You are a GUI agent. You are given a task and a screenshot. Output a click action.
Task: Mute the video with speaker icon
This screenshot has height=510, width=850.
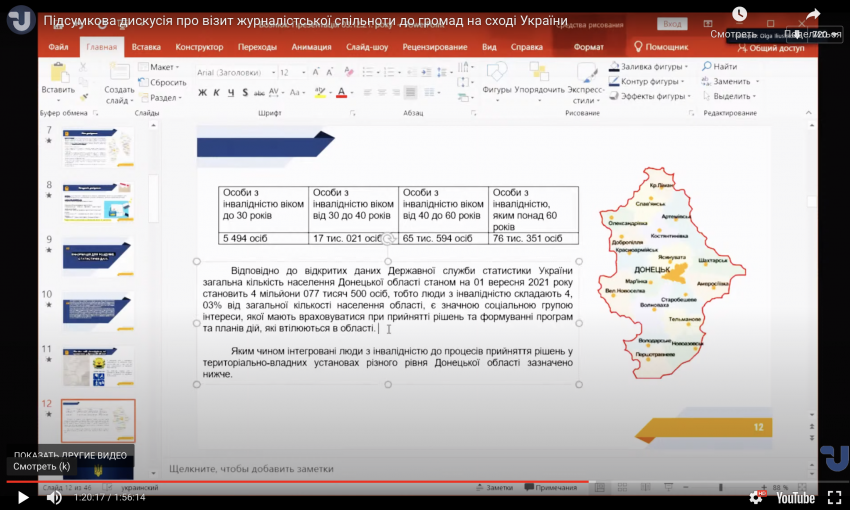click(54, 497)
